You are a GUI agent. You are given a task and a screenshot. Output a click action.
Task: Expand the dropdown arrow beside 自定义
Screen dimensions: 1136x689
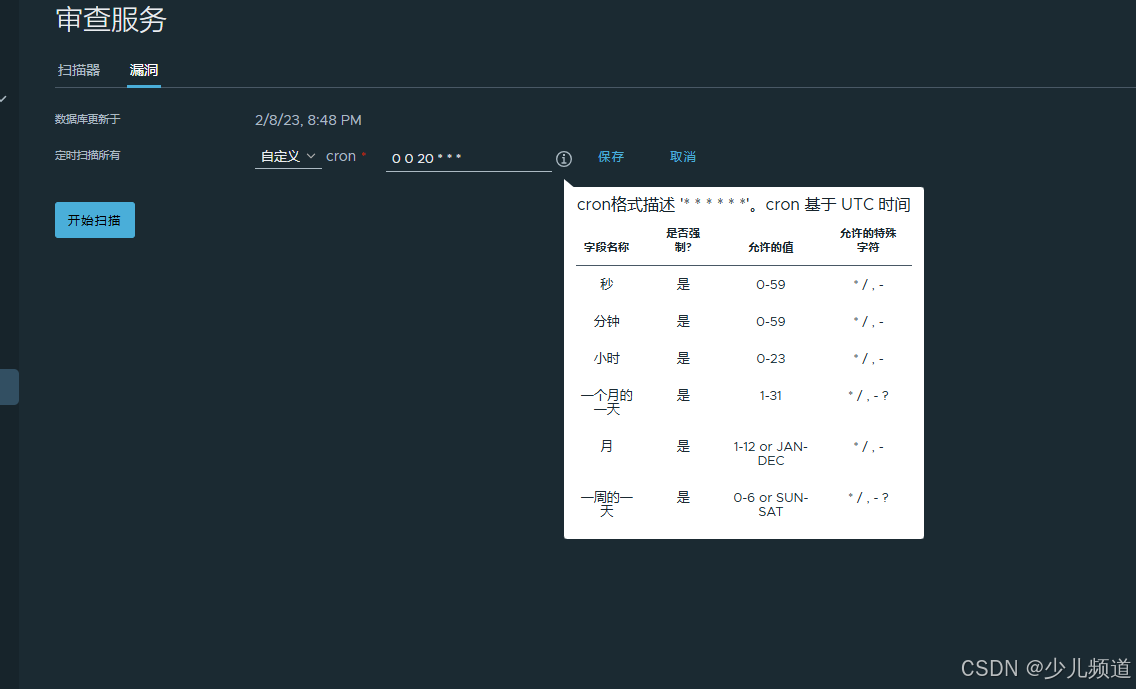coord(310,156)
